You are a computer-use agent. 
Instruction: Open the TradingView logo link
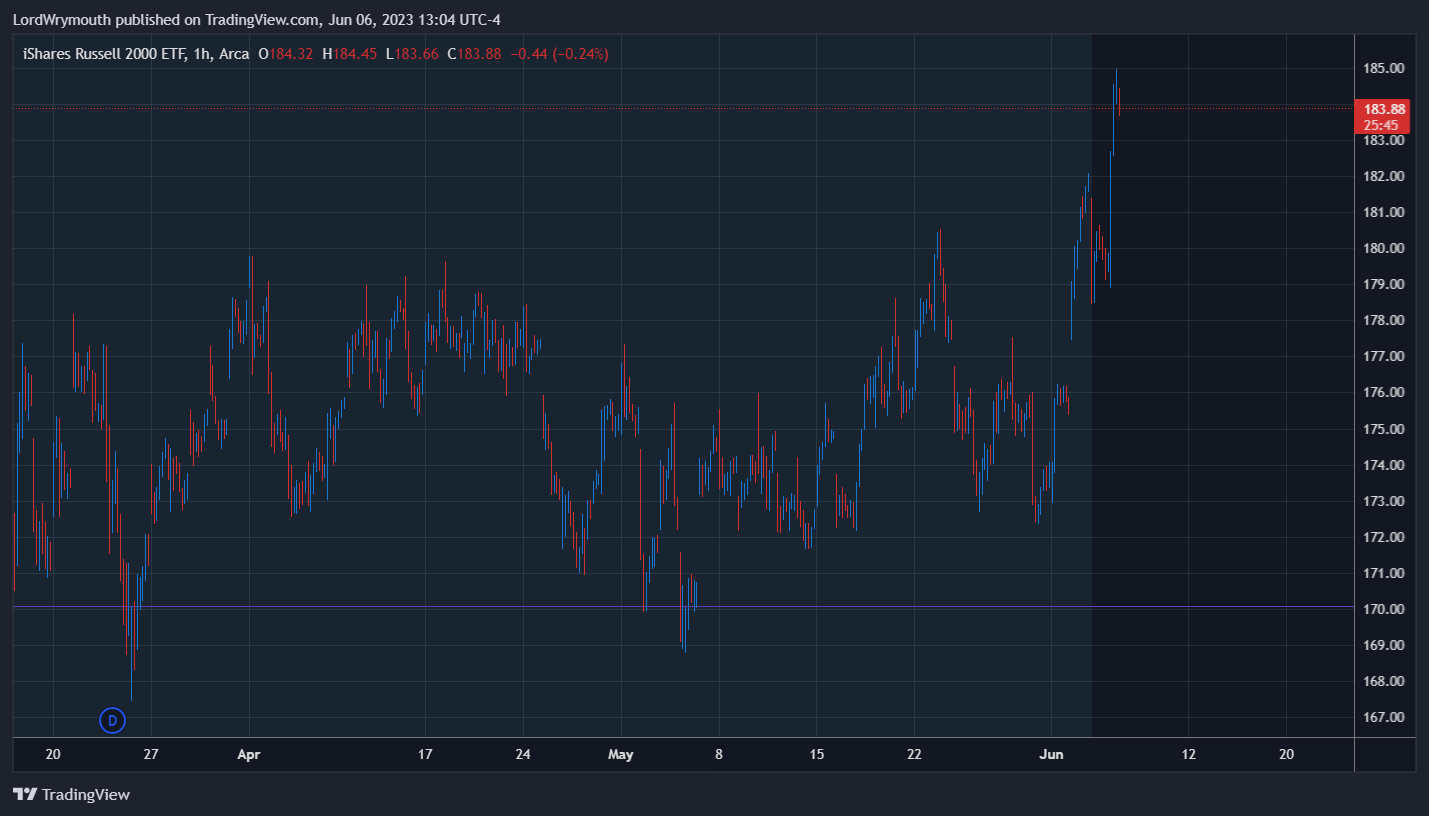71,795
